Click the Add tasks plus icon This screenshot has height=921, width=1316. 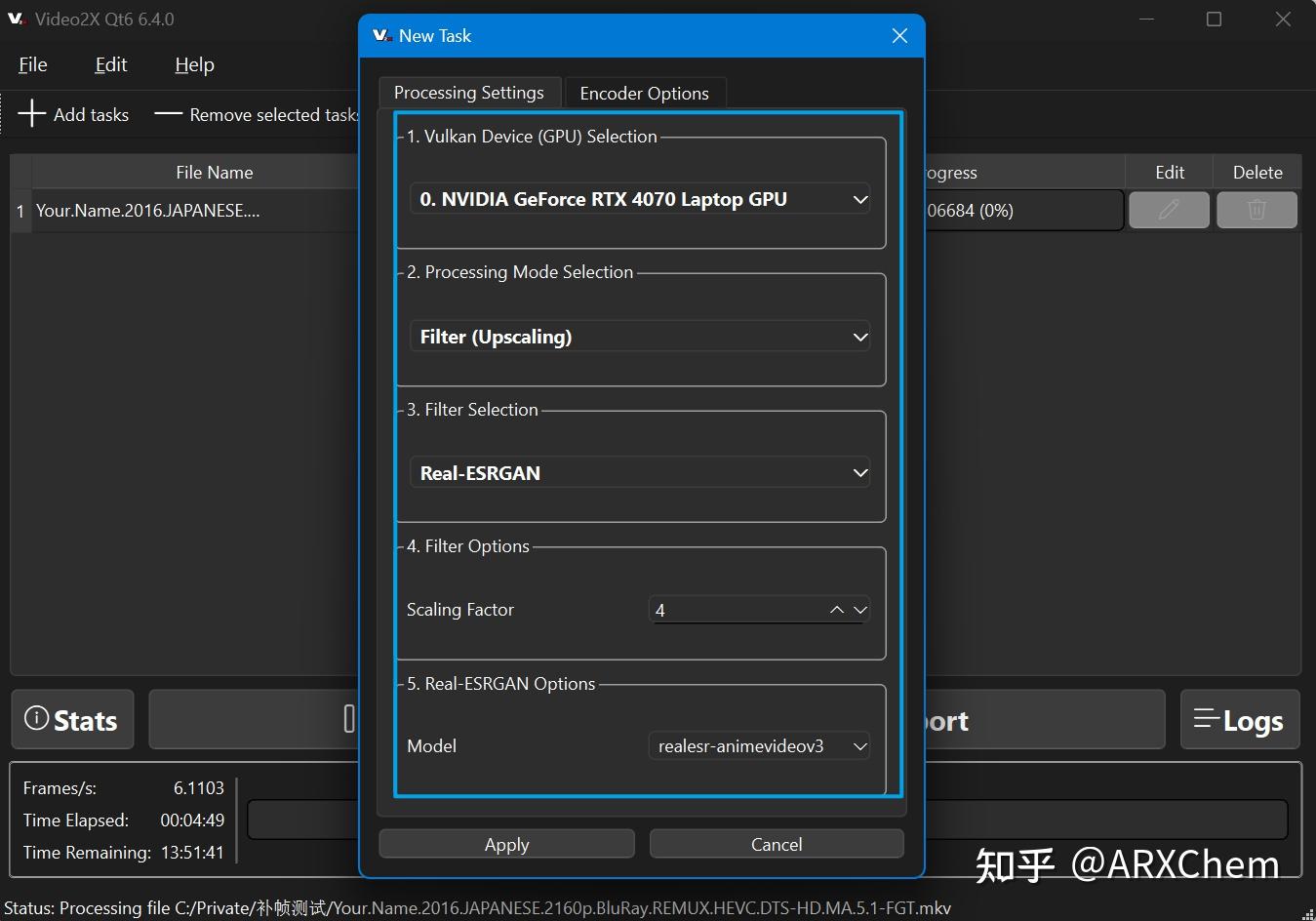32,114
